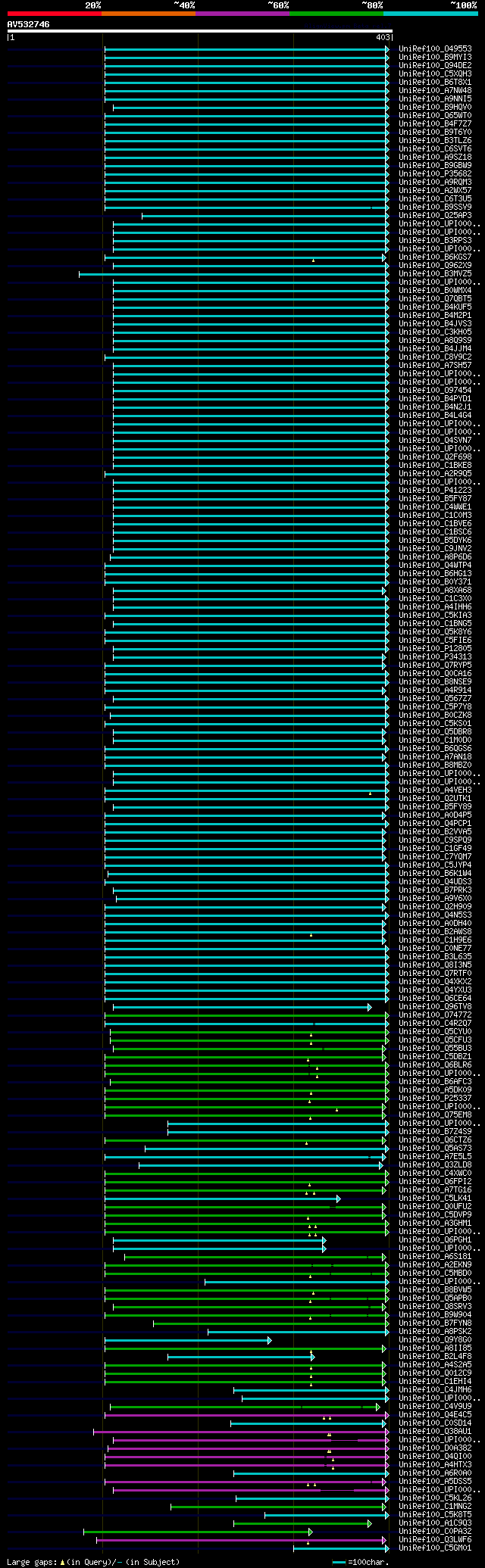Select subject label UniRef100_C5K8T5
This screenshot has height=1568, width=485.
436,1514
